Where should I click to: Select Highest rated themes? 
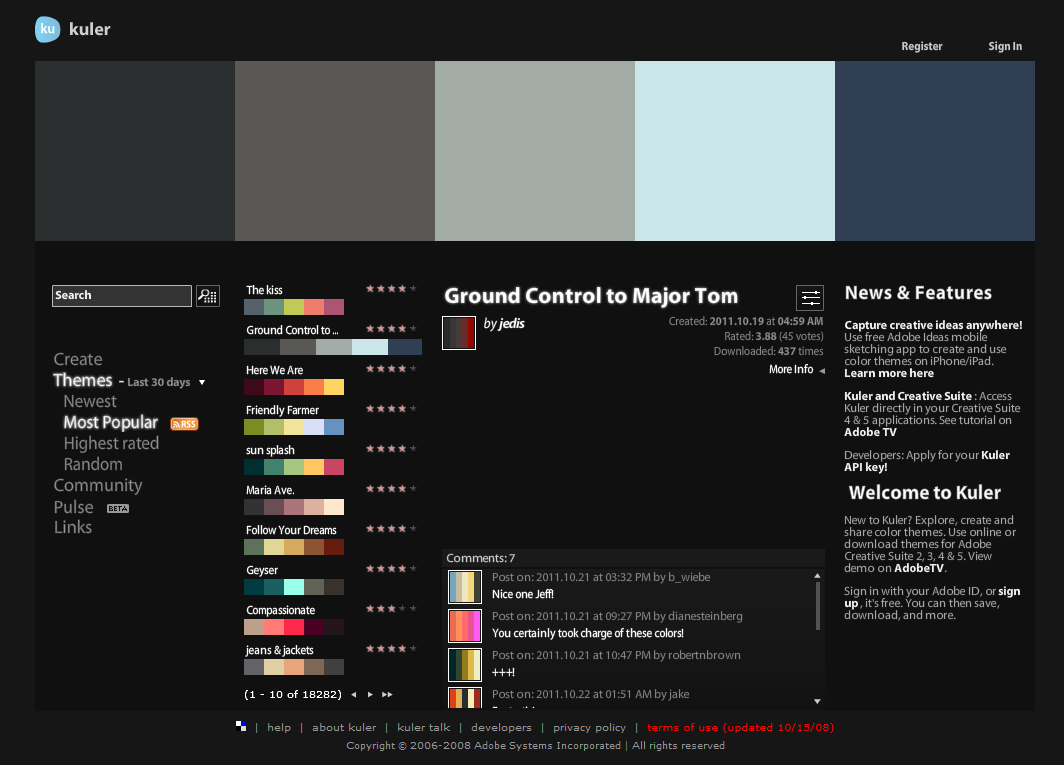[111, 443]
